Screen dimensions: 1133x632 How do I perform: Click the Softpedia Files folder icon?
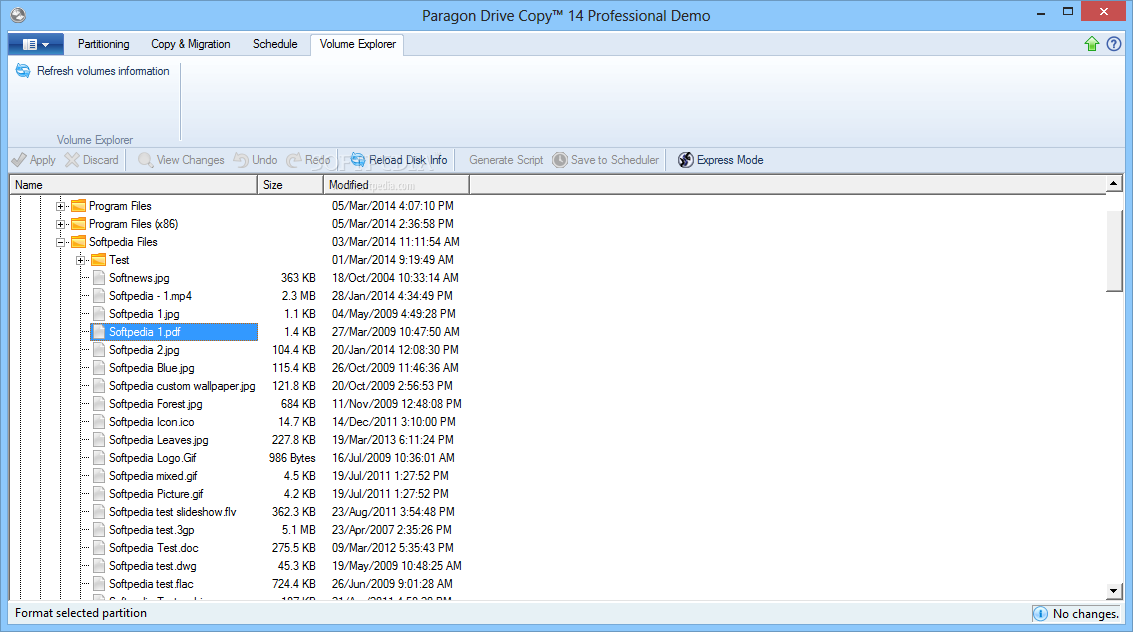(79, 242)
